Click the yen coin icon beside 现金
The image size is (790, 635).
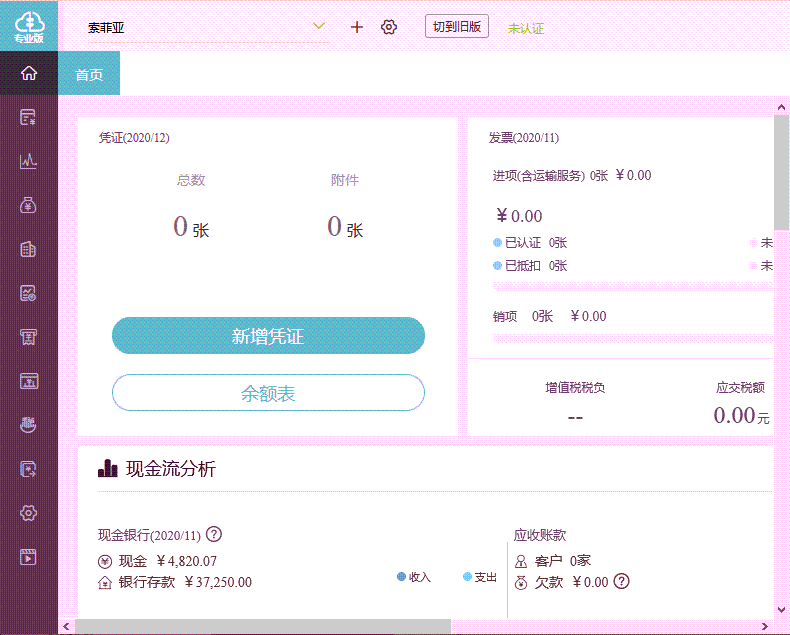click(x=105, y=561)
